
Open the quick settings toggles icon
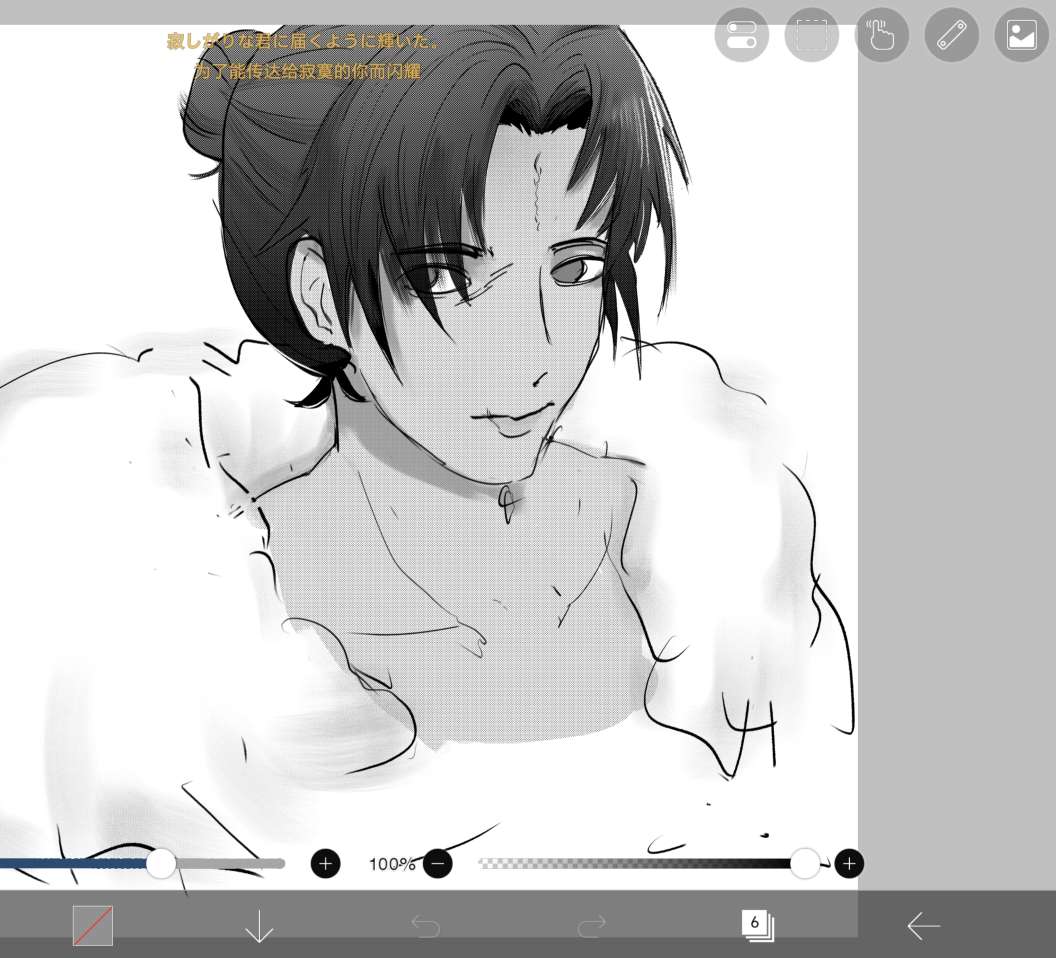click(741, 35)
